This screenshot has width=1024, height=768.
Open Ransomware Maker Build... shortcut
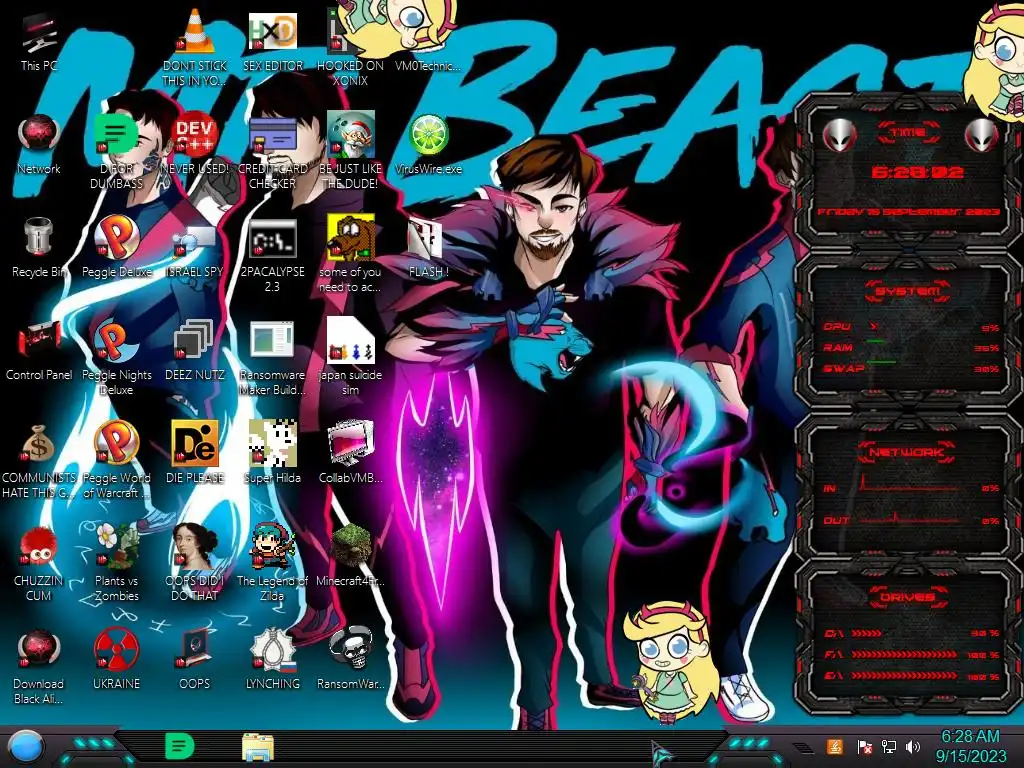[x=272, y=340]
